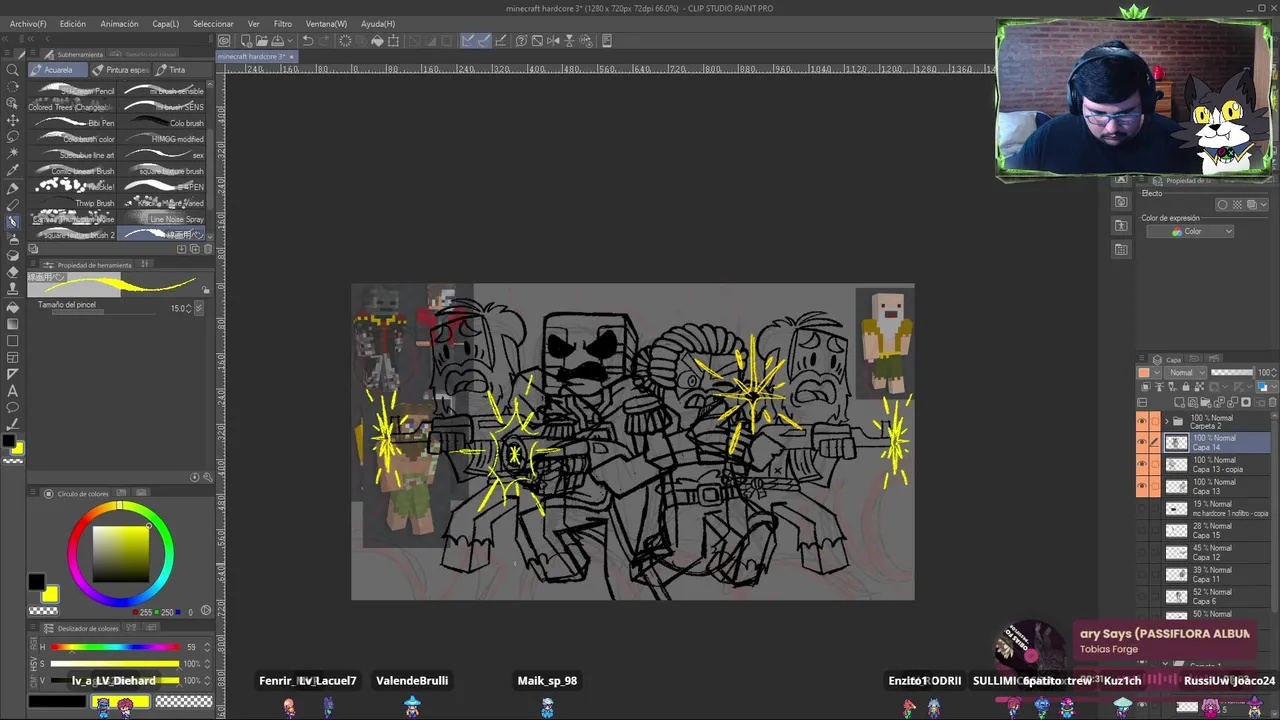Hide the Capa 13 - copia layer
The image size is (1280, 720).
[x=1142, y=465]
